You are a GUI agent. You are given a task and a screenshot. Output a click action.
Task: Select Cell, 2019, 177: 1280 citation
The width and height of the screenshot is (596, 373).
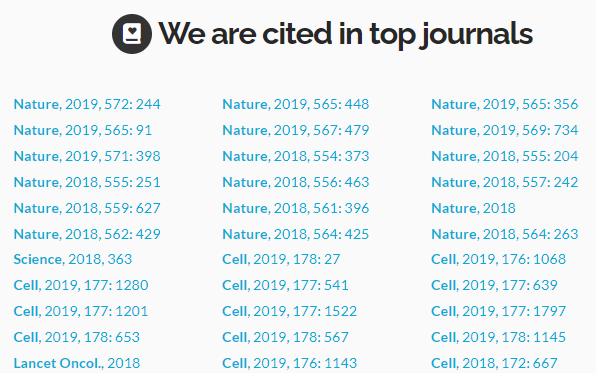click(81, 285)
